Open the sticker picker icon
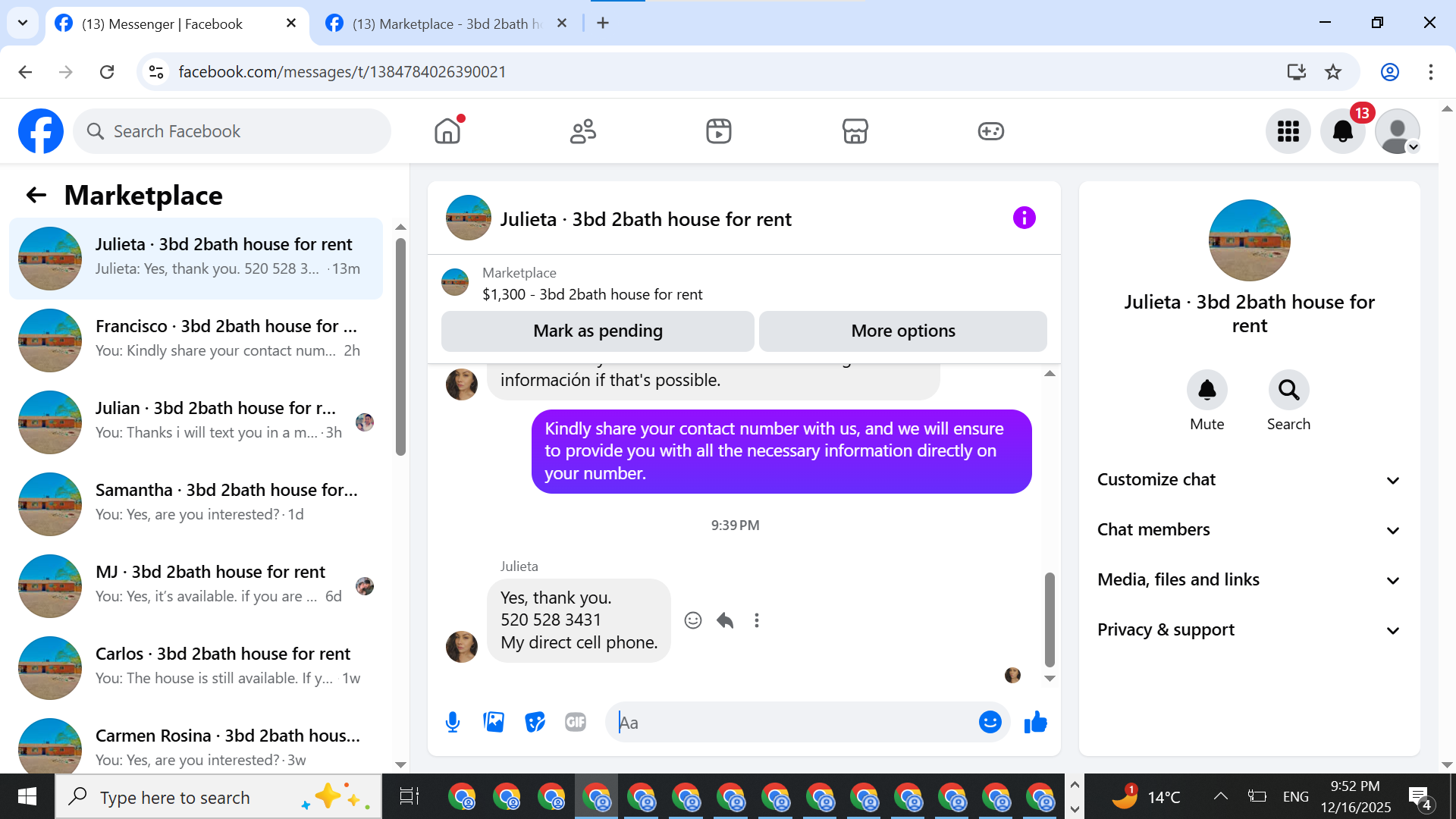This screenshot has height=819, width=1456. [x=535, y=722]
